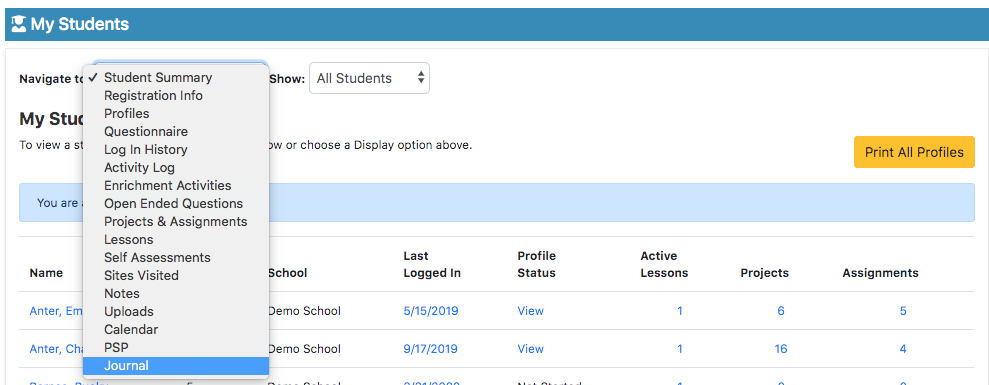
Task: Open active lessons count in 9/17/2019 row
Action: pos(679,348)
